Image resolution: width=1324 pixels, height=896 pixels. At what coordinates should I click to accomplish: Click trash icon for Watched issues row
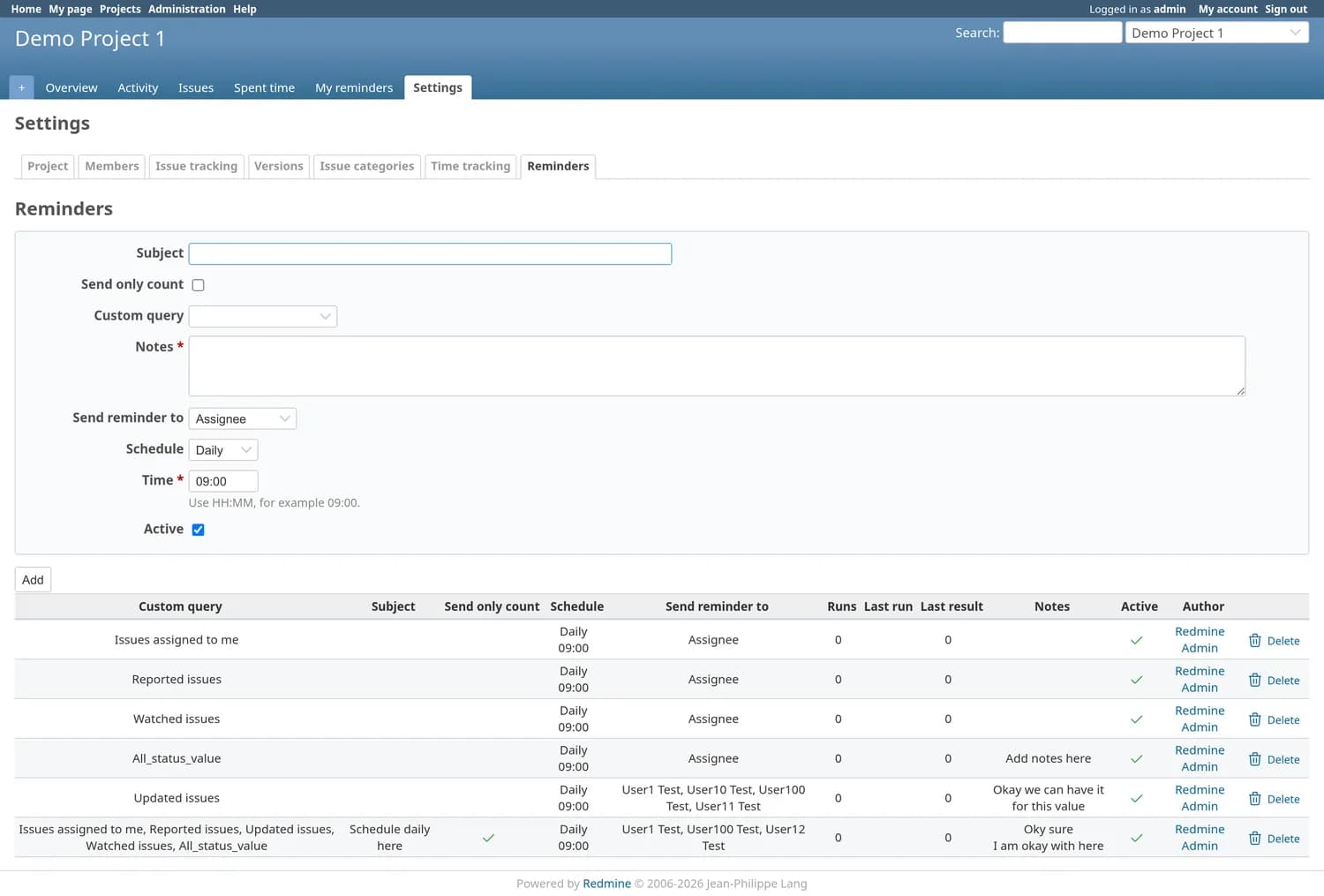(x=1254, y=719)
